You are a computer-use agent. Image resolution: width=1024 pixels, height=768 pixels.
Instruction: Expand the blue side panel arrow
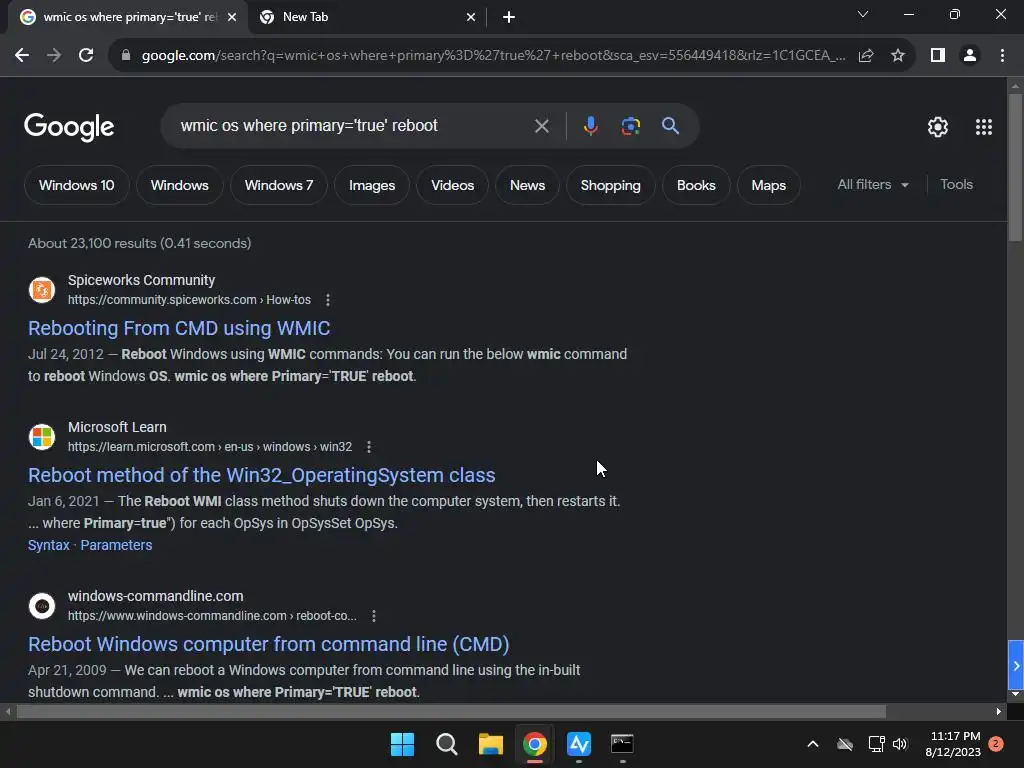coord(1016,665)
